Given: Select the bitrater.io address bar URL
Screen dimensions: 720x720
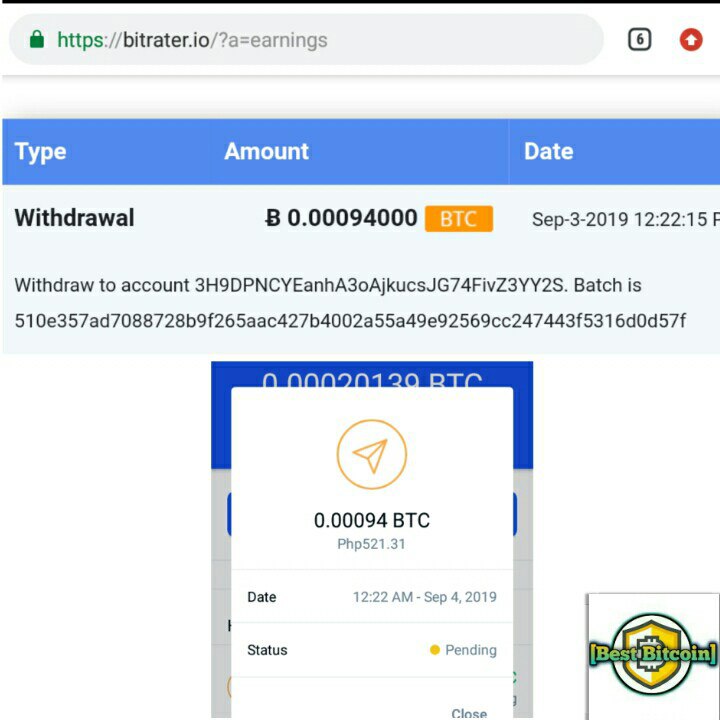Looking at the screenshot, I should point(192,40).
